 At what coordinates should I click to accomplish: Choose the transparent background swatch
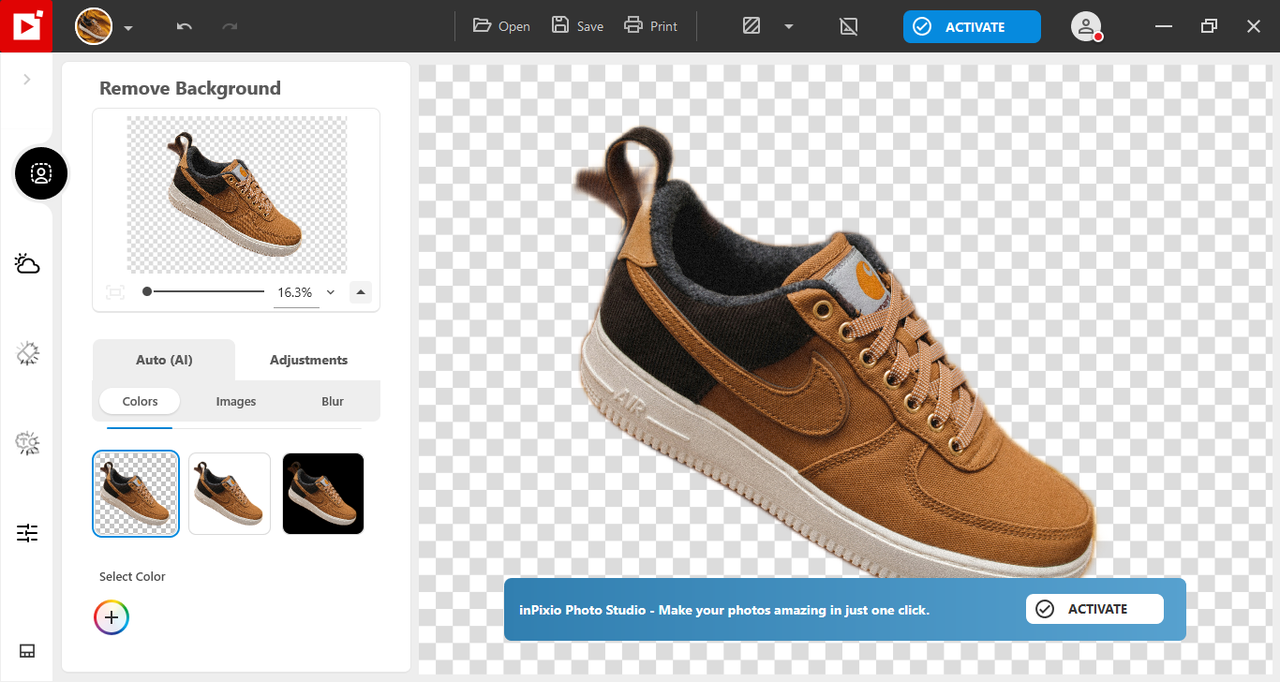[x=136, y=494]
